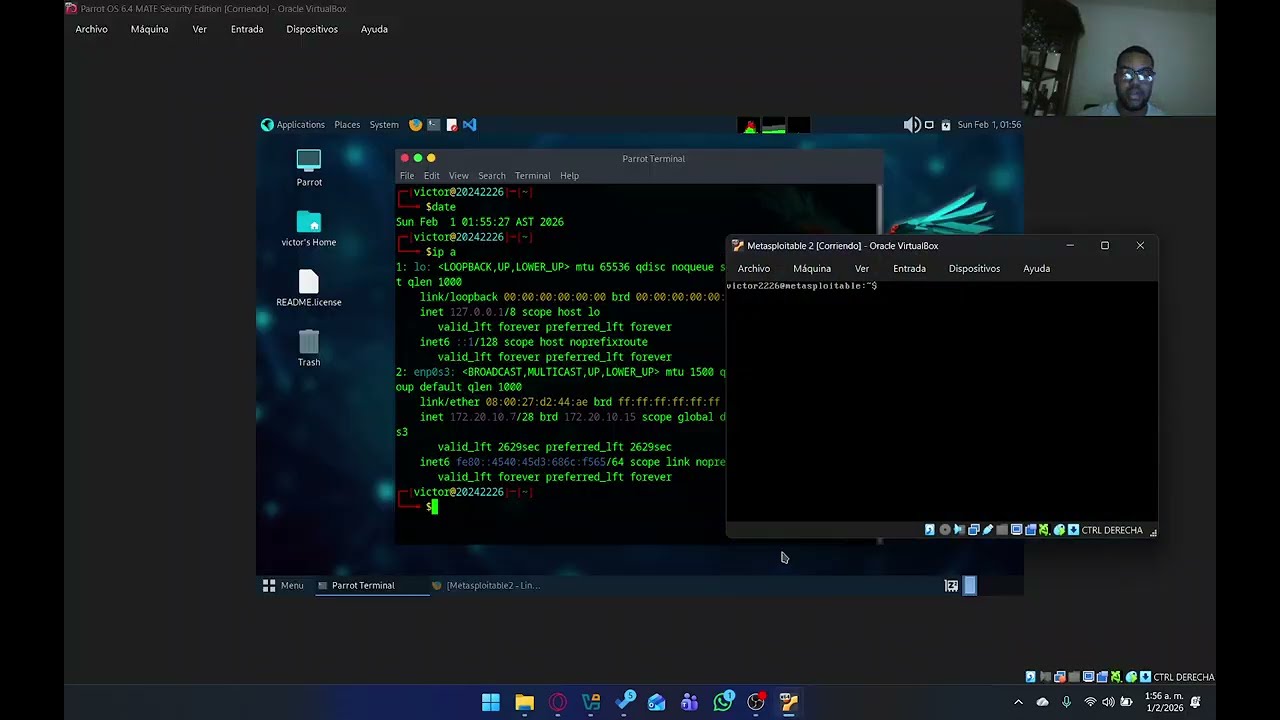Click Metasploitable recording indicator icon
Image resolution: width=1280 pixels, height=720 pixels.
(x=1031, y=530)
